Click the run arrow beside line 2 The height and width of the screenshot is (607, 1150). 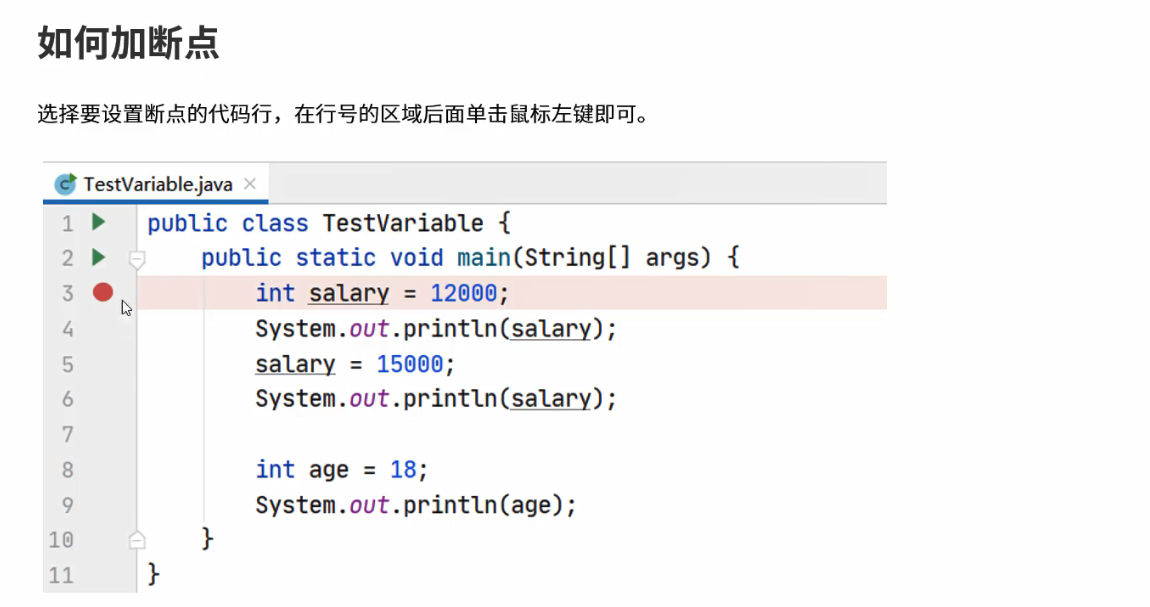click(x=99, y=257)
